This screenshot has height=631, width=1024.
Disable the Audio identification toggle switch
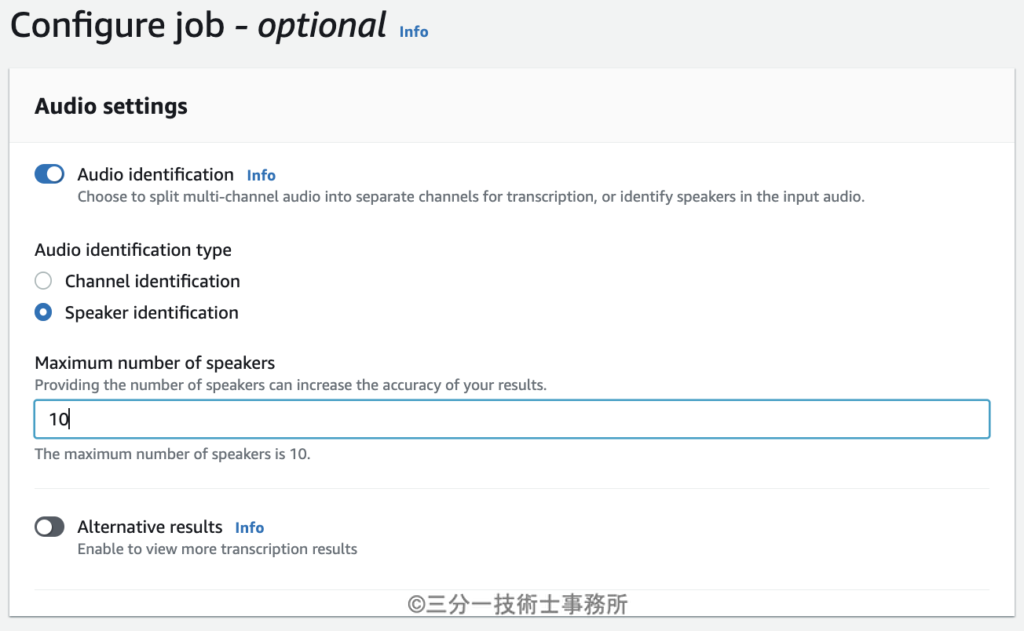point(50,175)
